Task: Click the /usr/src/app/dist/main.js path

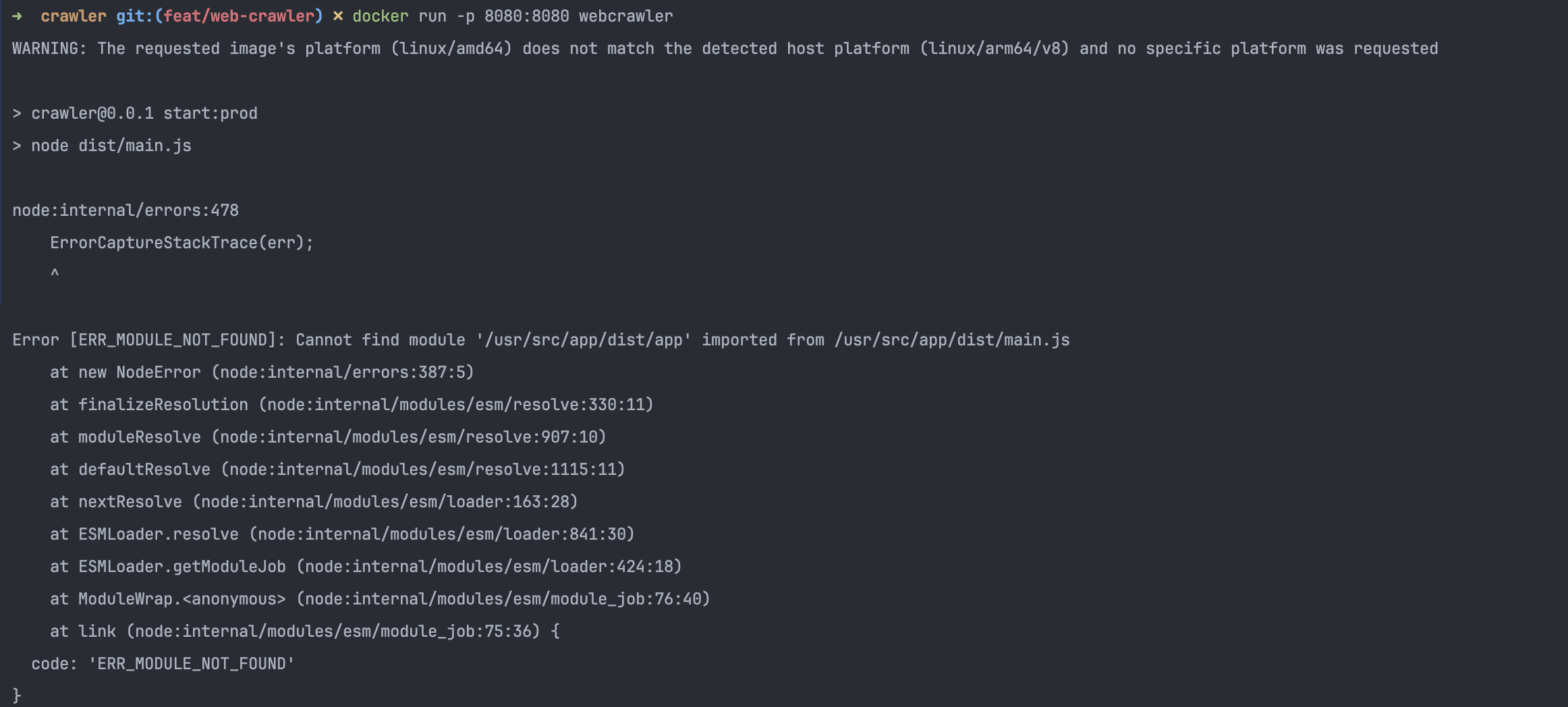Action: click(952, 340)
